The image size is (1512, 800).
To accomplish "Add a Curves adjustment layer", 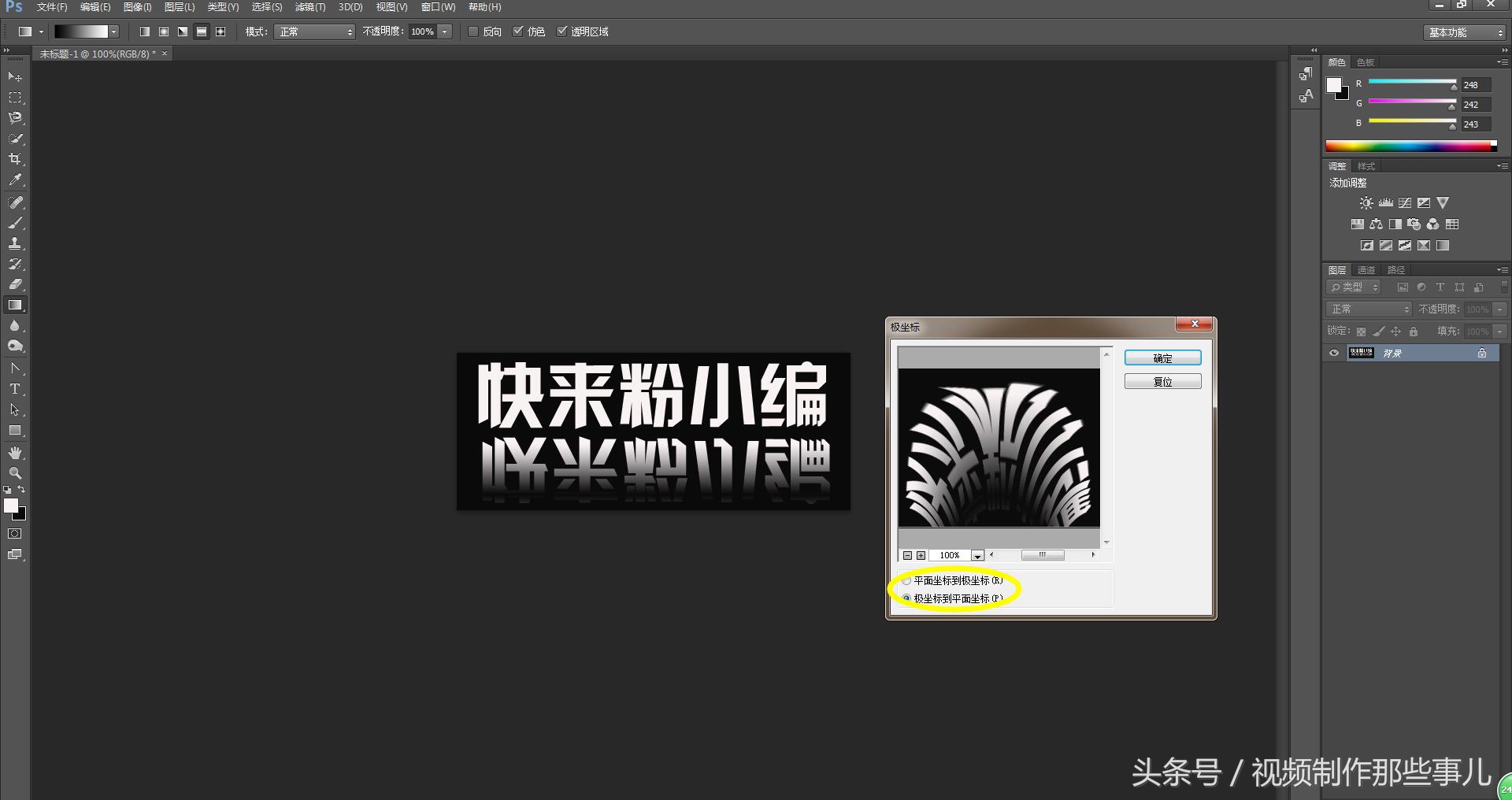I will pos(1404,202).
